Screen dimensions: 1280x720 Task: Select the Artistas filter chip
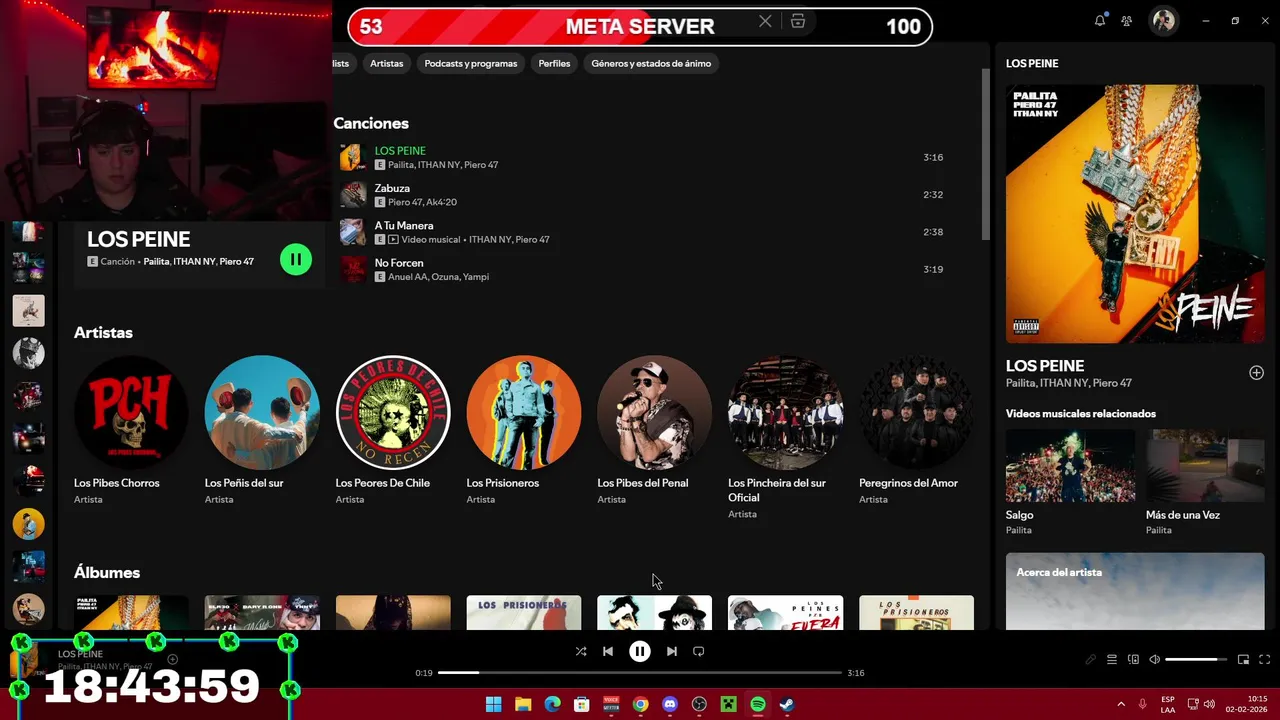point(387,63)
